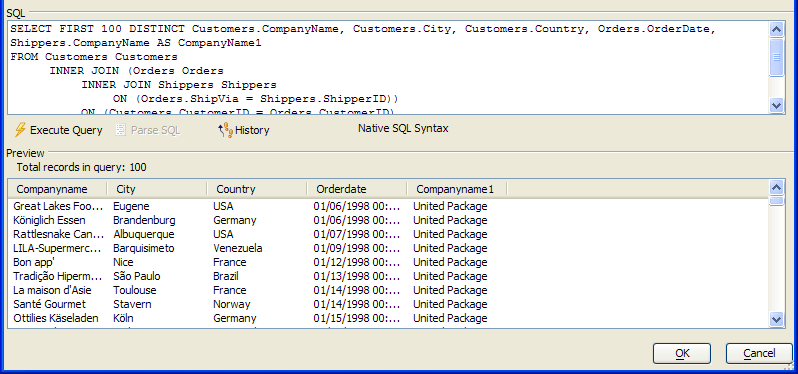Click the Native SQL Syntax label
Image resolution: width=798 pixels, height=374 pixels.
pyautogui.click(x=403, y=129)
